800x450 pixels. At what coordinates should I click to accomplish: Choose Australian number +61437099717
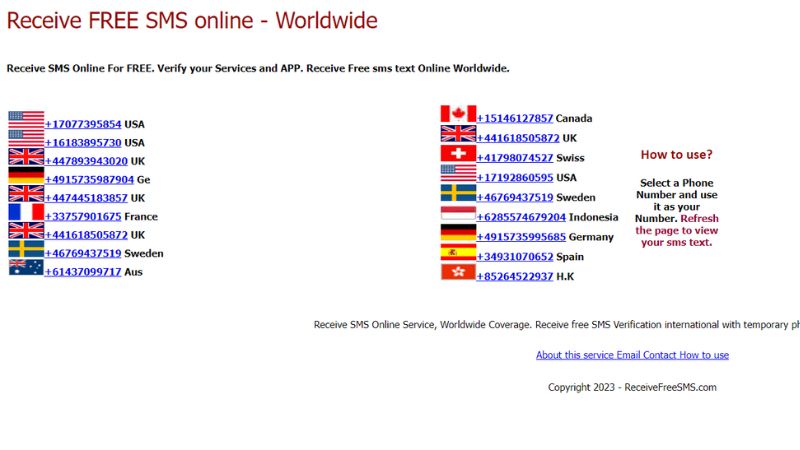83,272
